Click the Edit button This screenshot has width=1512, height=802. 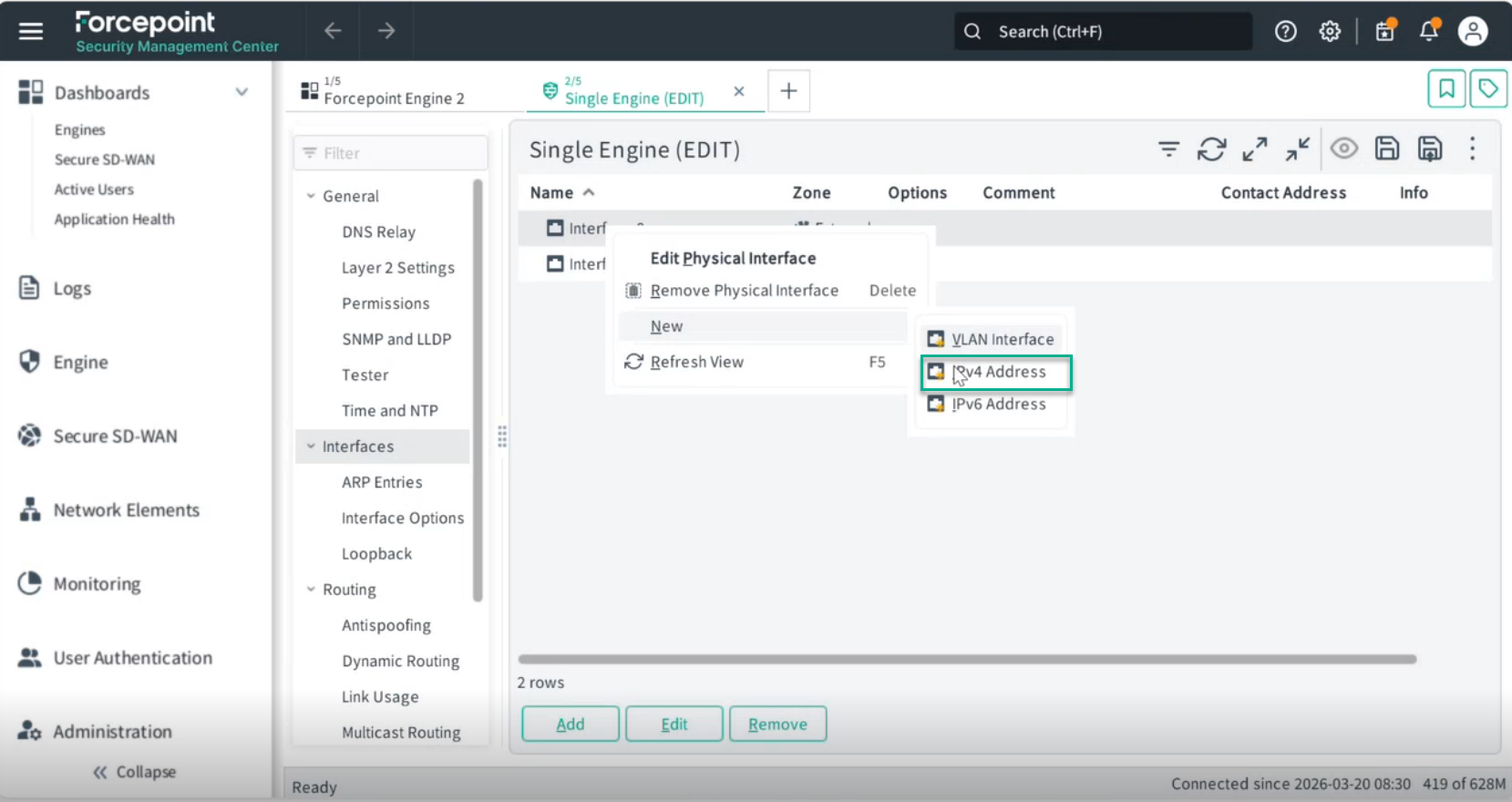click(x=674, y=724)
